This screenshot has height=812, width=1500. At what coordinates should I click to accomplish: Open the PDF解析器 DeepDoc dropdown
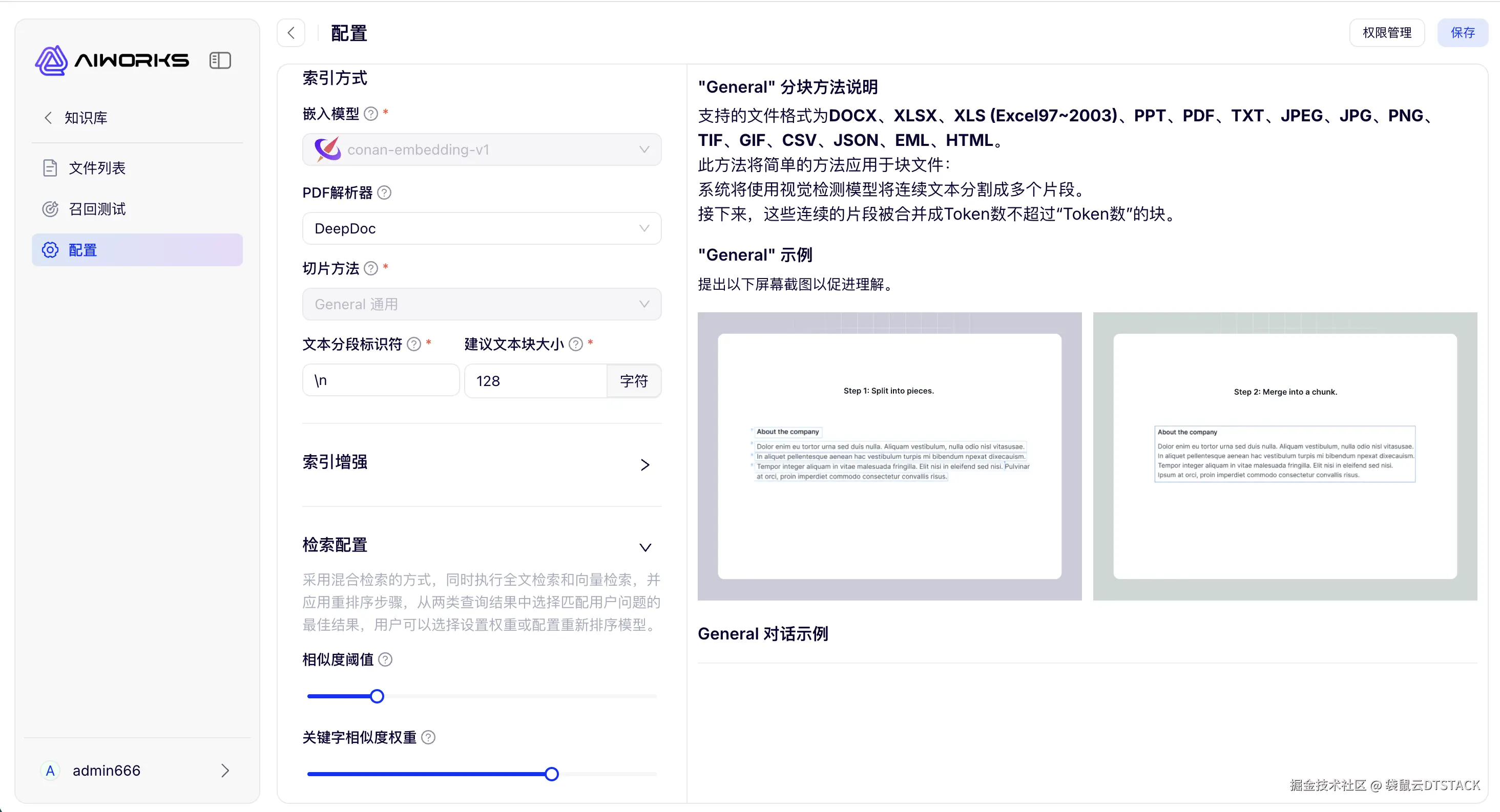click(482, 229)
